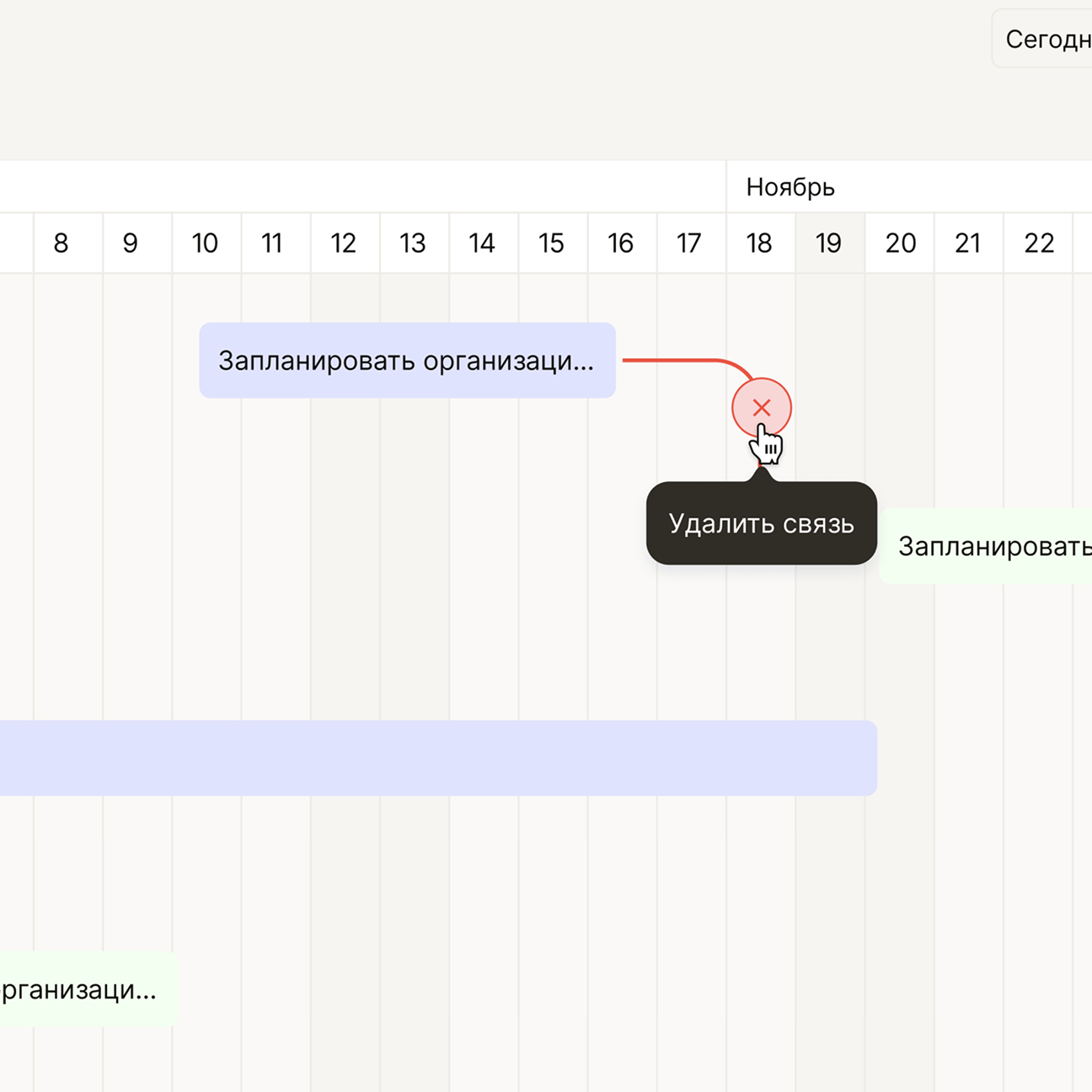Click day 22 at the timeline's right edge
Image resolution: width=1092 pixels, height=1092 pixels.
coord(1039,244)
